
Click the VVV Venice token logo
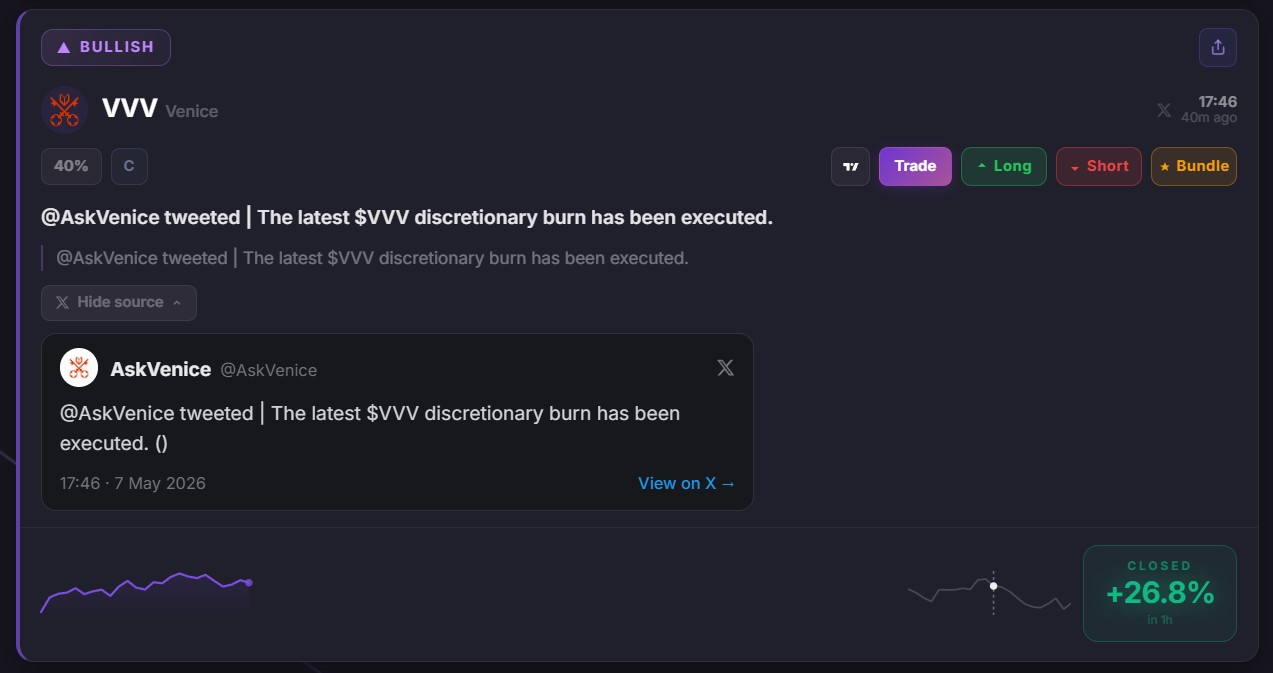(65, 109)
